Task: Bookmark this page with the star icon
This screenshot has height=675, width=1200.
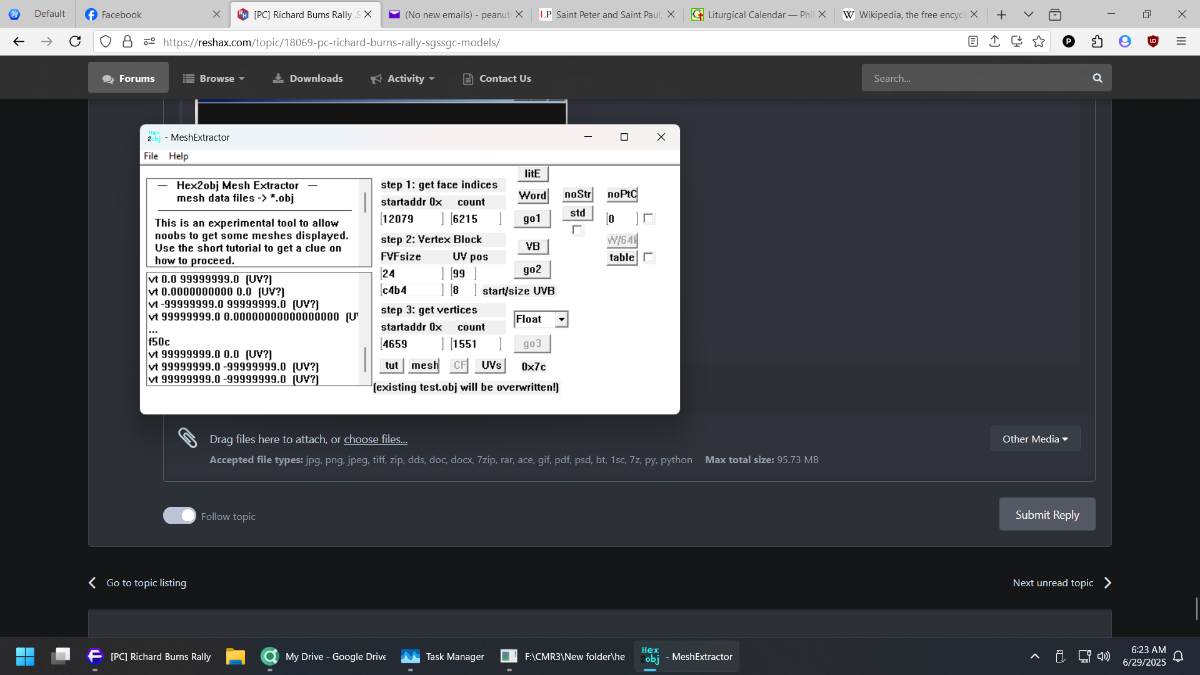Action: pyautogui.click(x=1039, y=41)
